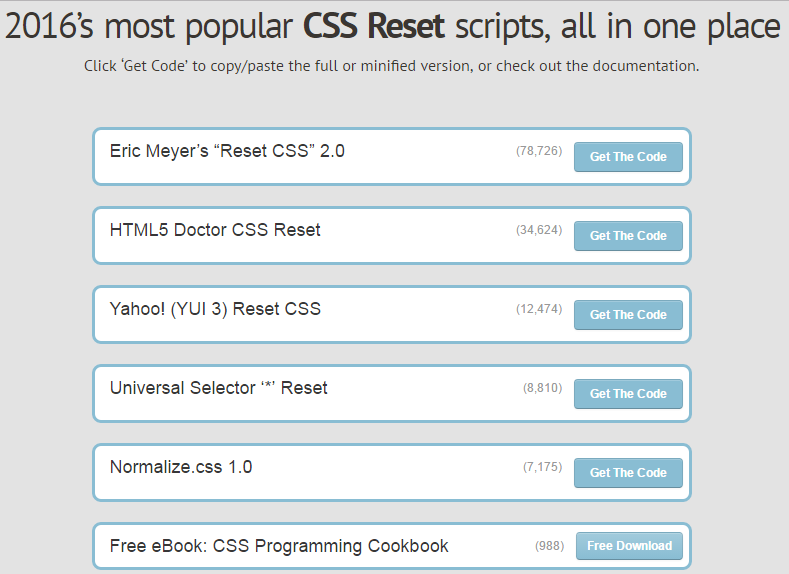Get the code for Universal Selector Reset
Viewport: 789px width, 574px height.
point(628,394)
